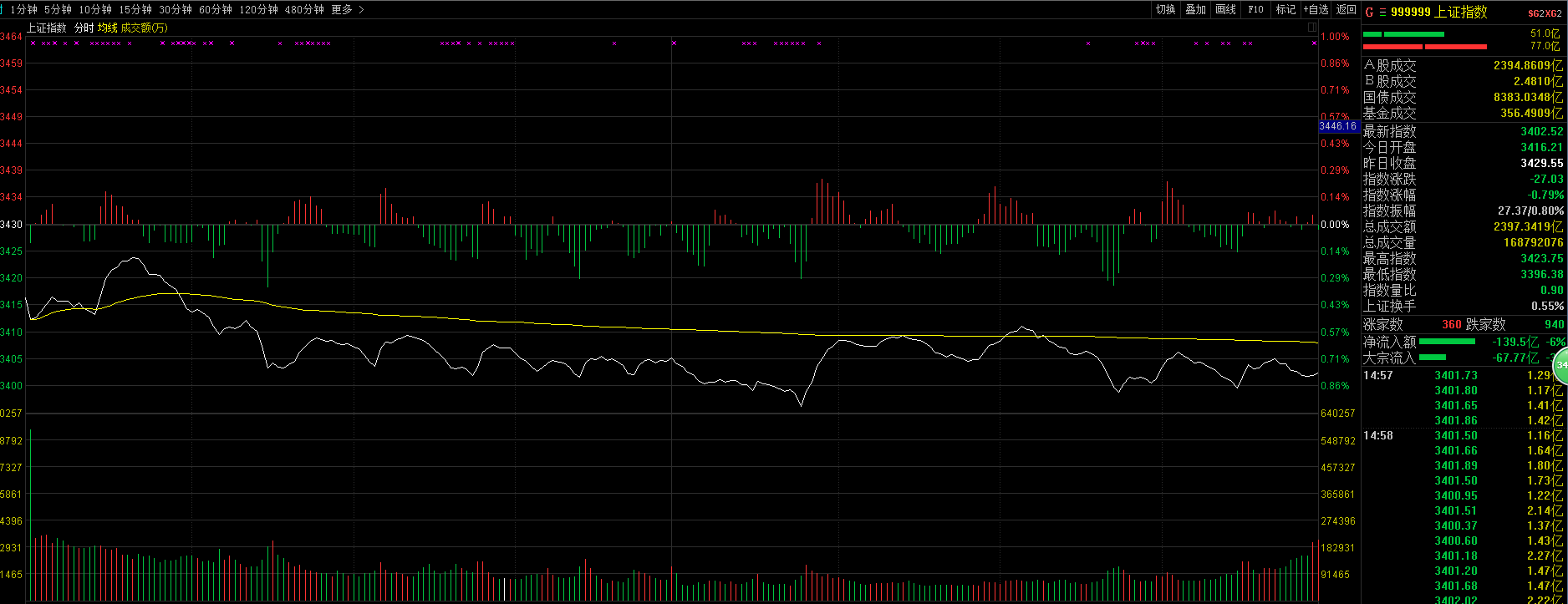Viewport: 1568px width, 604px height.
Task: Click the 昨日收盘 value 3429.55
Action: click(1542, 163)
